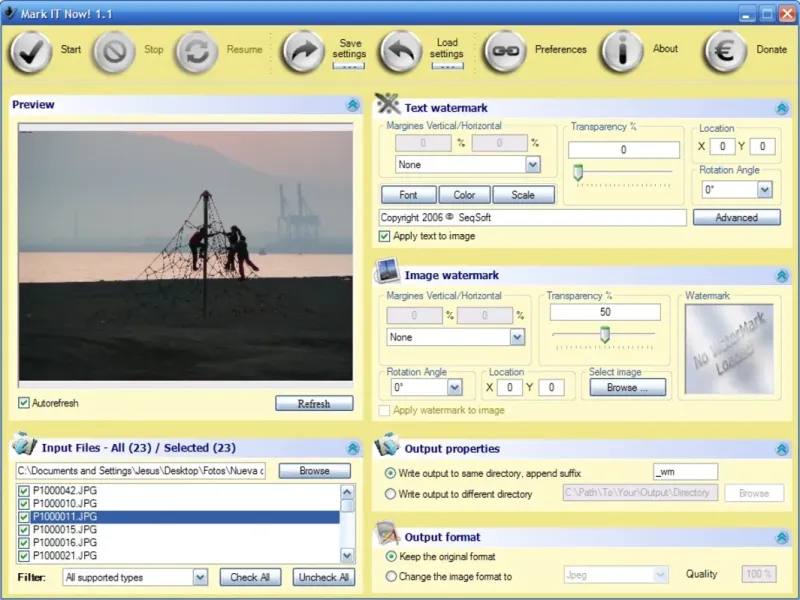This screenshot has height=600, width=800.
Task: Click the Load settings label
Action: tap(446, 48)
